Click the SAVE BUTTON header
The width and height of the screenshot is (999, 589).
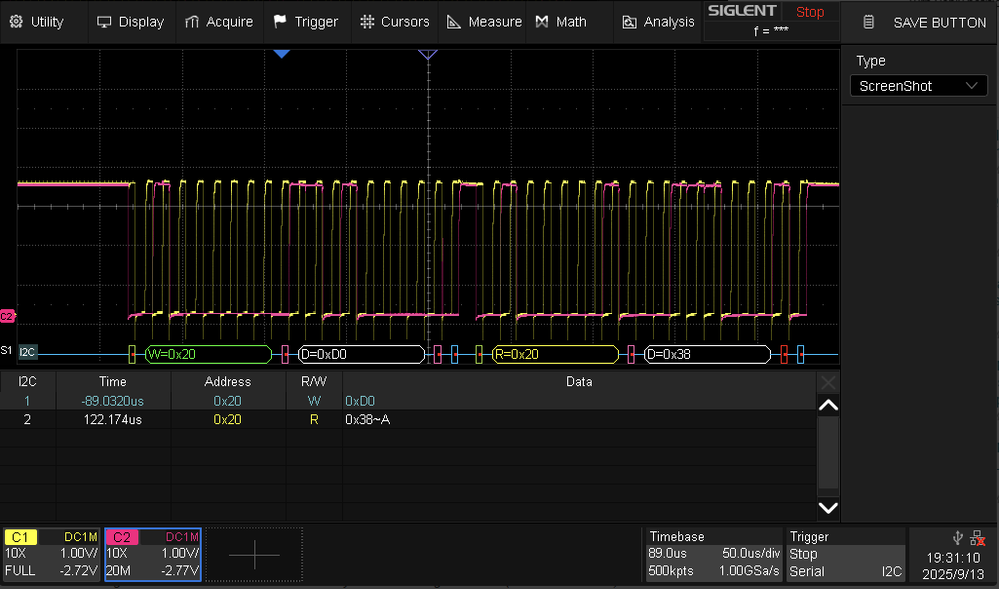pos(925,22)
